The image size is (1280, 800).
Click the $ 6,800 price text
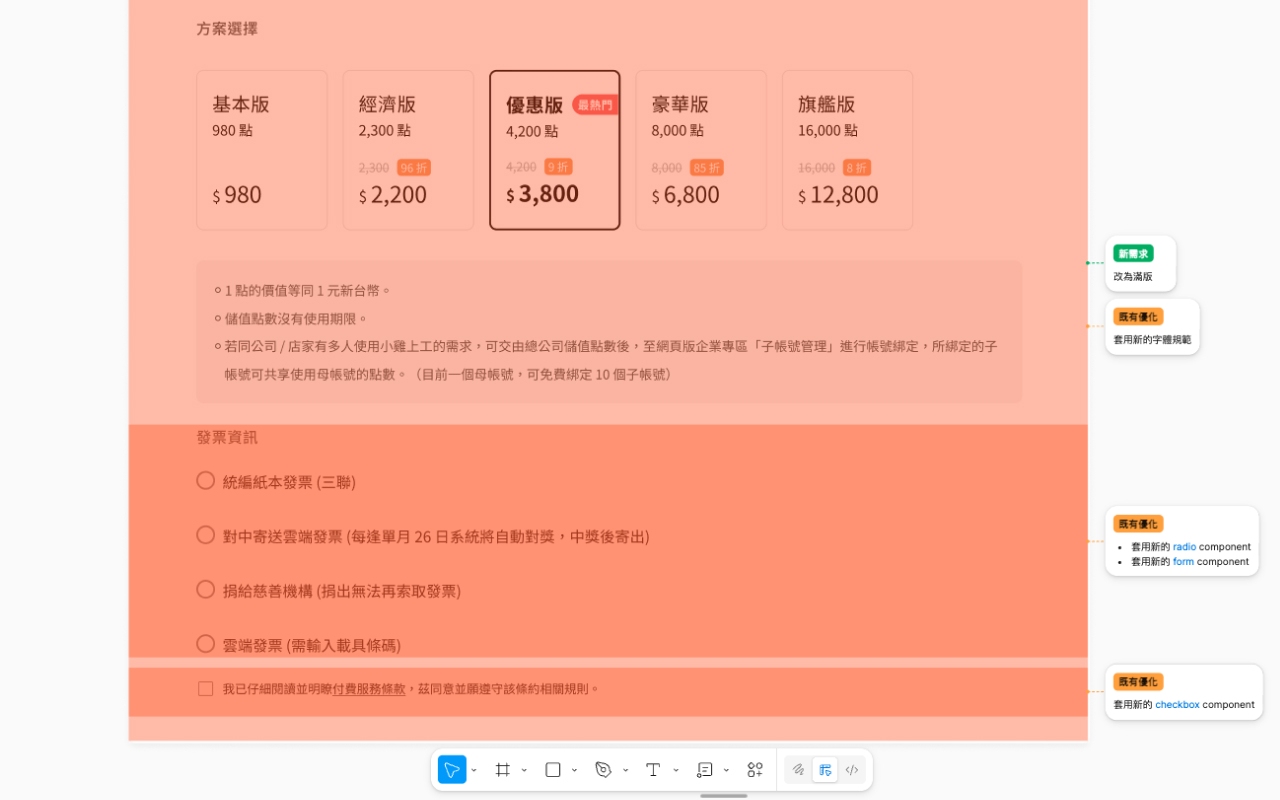[685, 195]
